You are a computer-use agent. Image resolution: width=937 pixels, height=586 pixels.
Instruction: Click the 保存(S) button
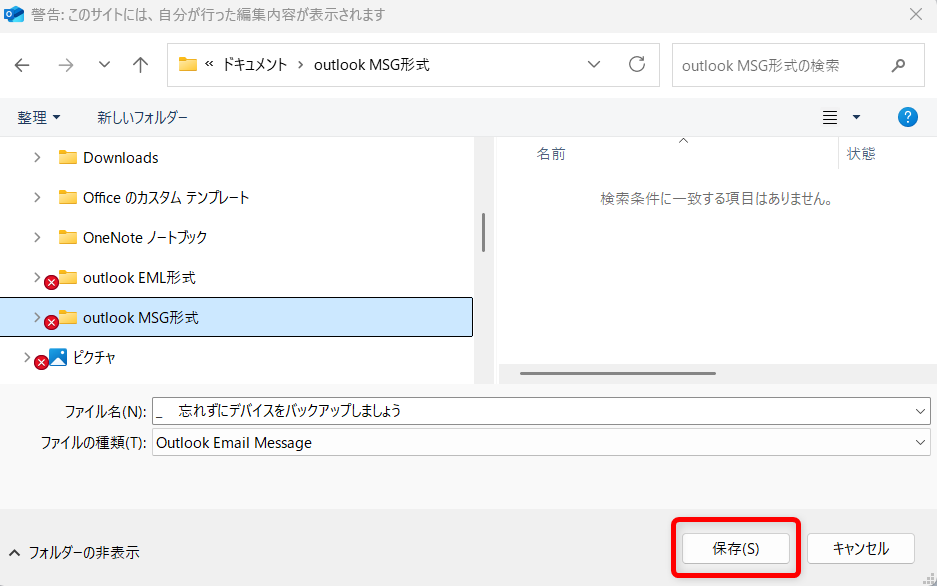(x=736, y=549)
